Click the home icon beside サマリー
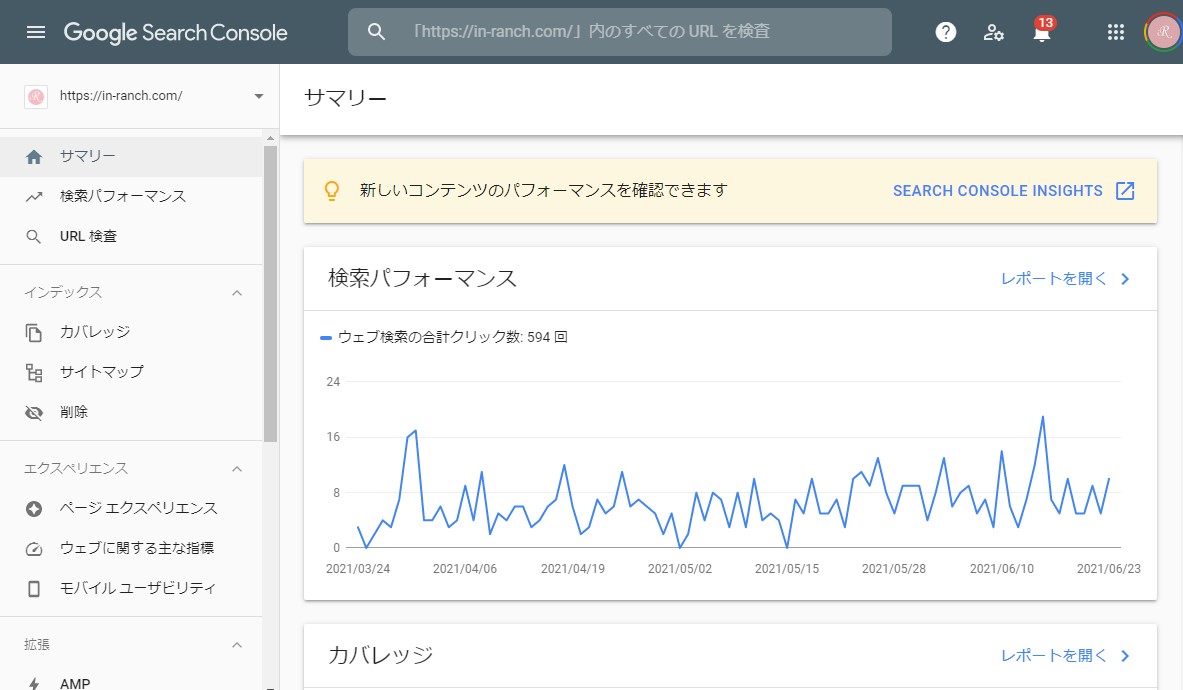1183x690 pixels. [34, 157]
